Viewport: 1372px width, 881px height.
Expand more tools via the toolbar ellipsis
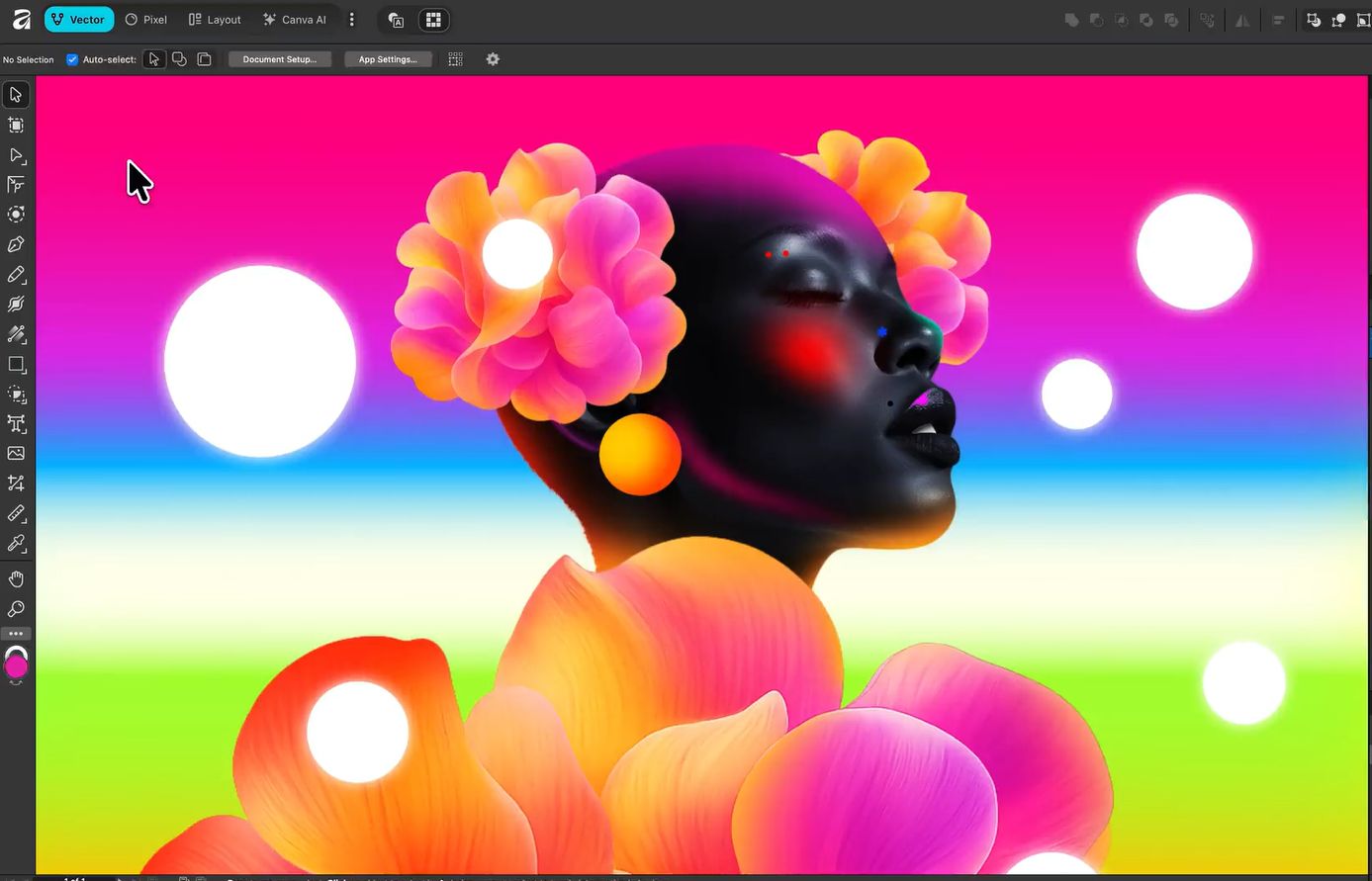16,634
